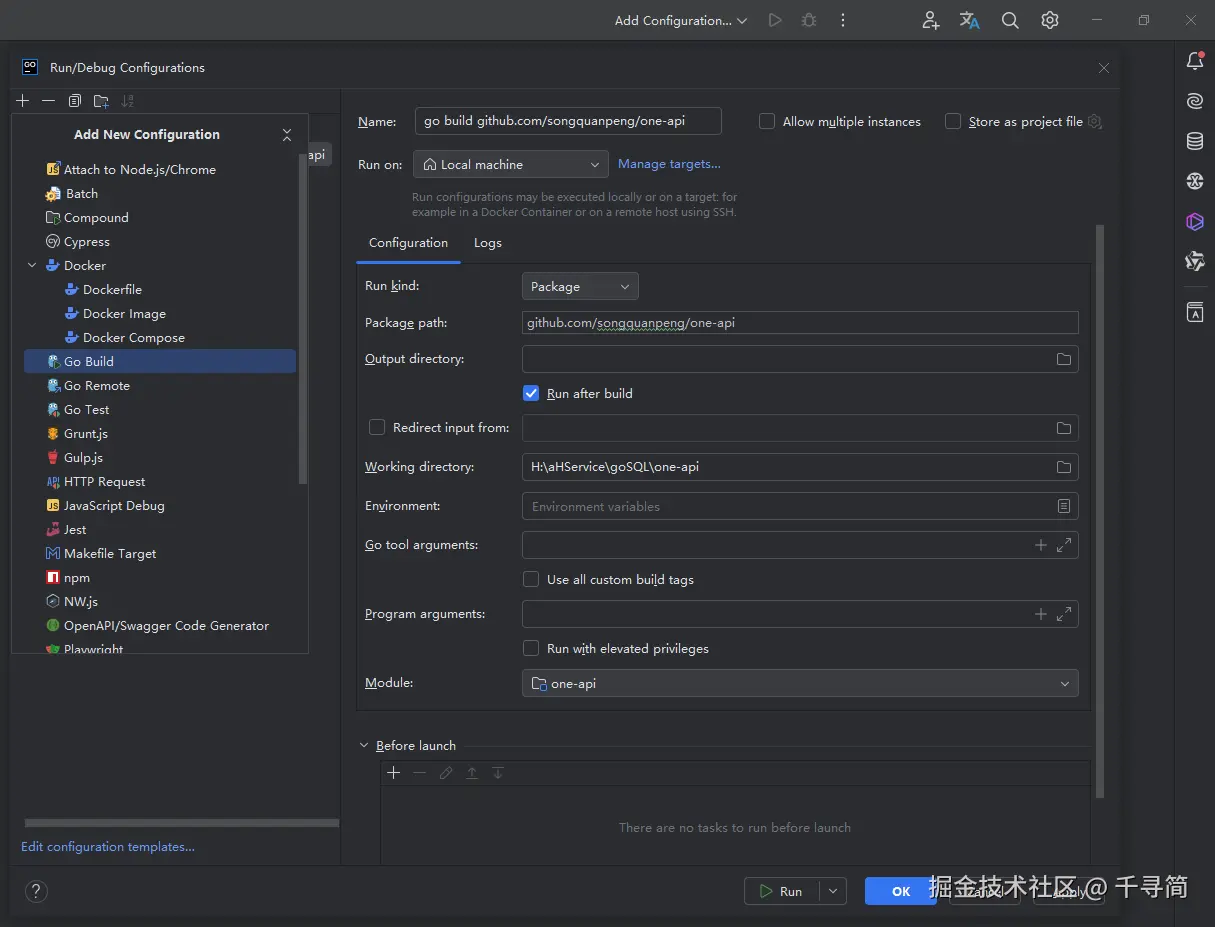Click the Working directory browse folder icon

[x=1064, y=467]
